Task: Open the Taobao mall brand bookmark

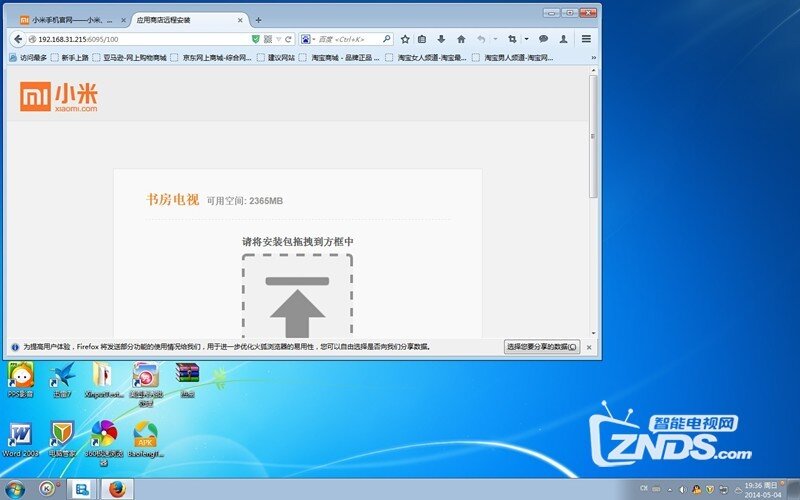Action: [339, 58]
